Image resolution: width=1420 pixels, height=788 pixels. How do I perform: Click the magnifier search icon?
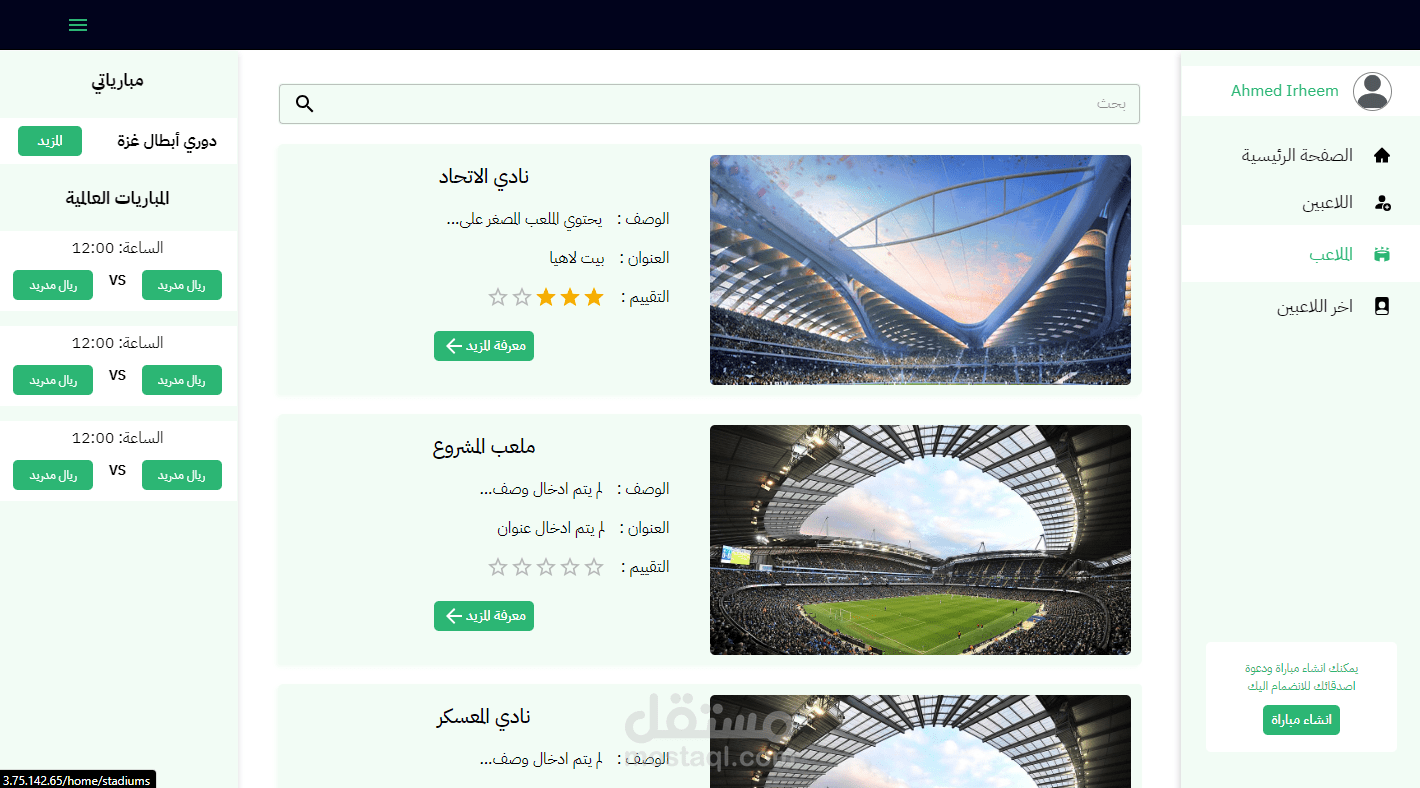[305, 104]
